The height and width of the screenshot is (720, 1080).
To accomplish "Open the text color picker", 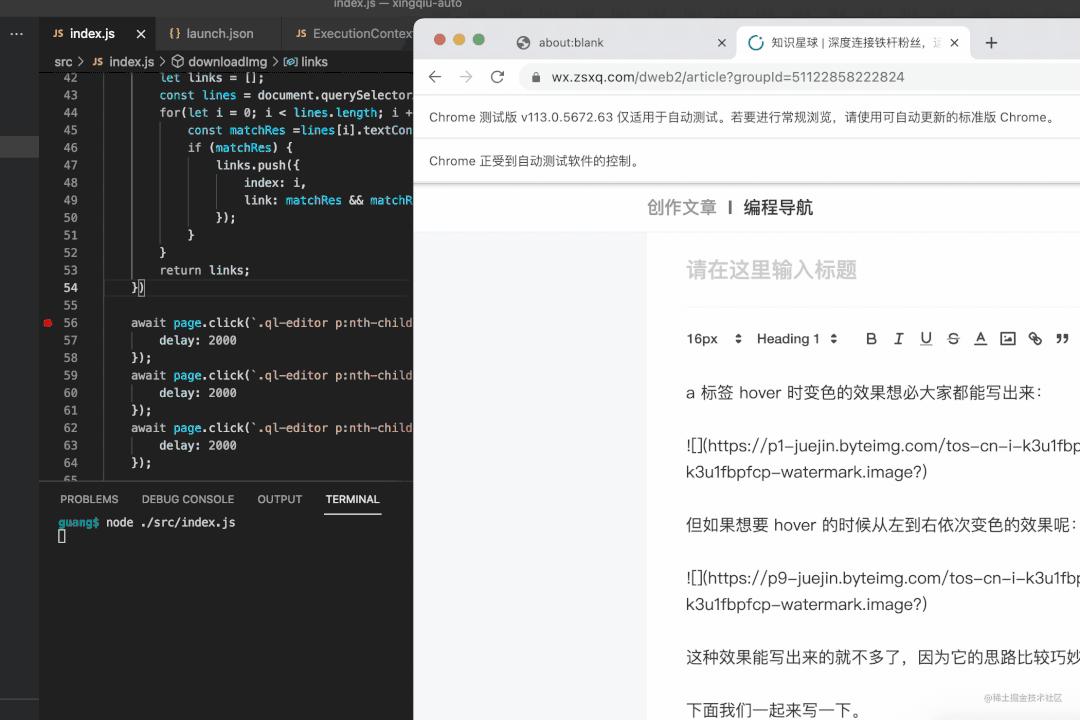I will coord(980,339).
